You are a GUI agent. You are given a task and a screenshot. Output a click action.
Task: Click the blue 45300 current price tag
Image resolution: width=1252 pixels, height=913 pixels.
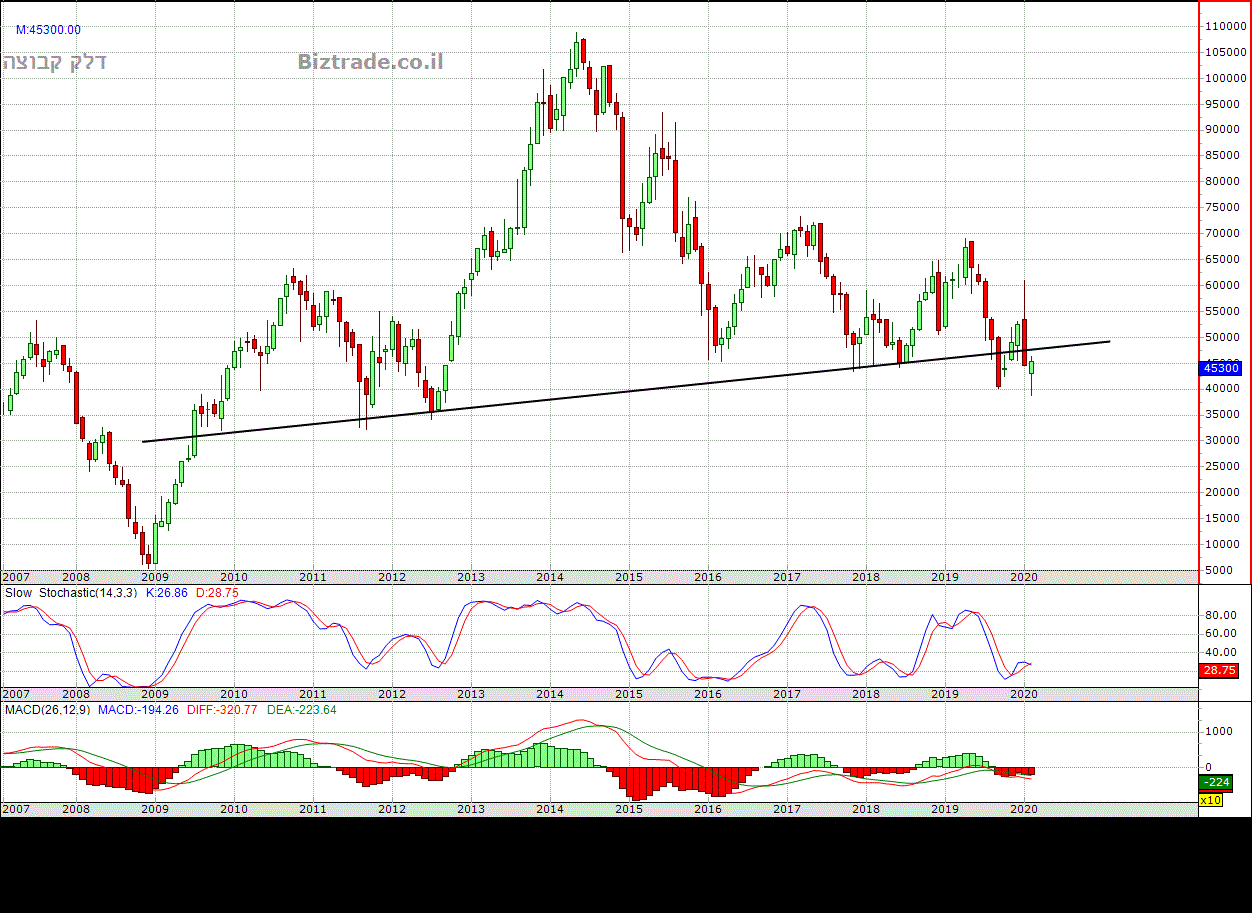point(1221,368)
